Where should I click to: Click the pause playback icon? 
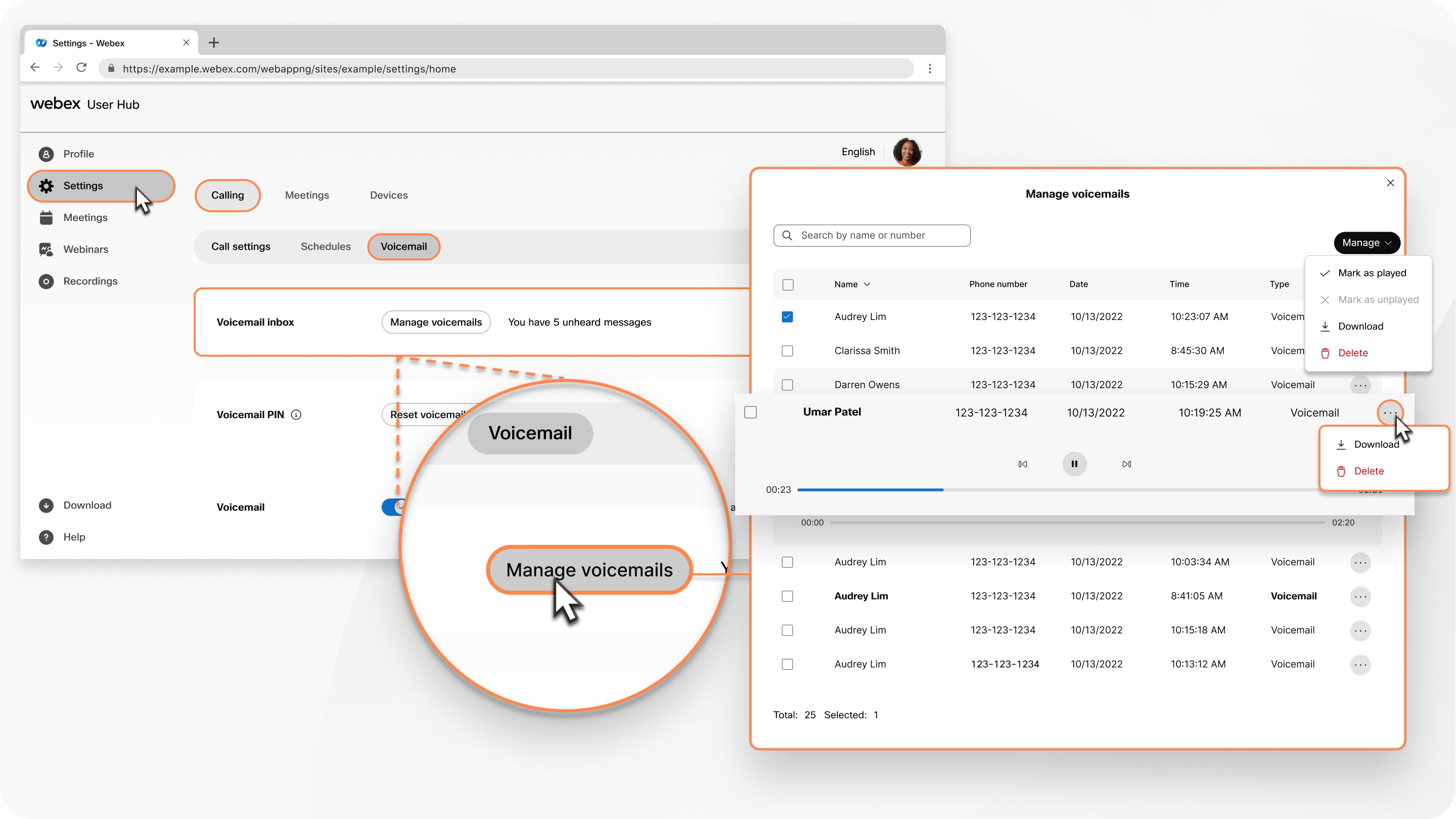point(1074,463)
